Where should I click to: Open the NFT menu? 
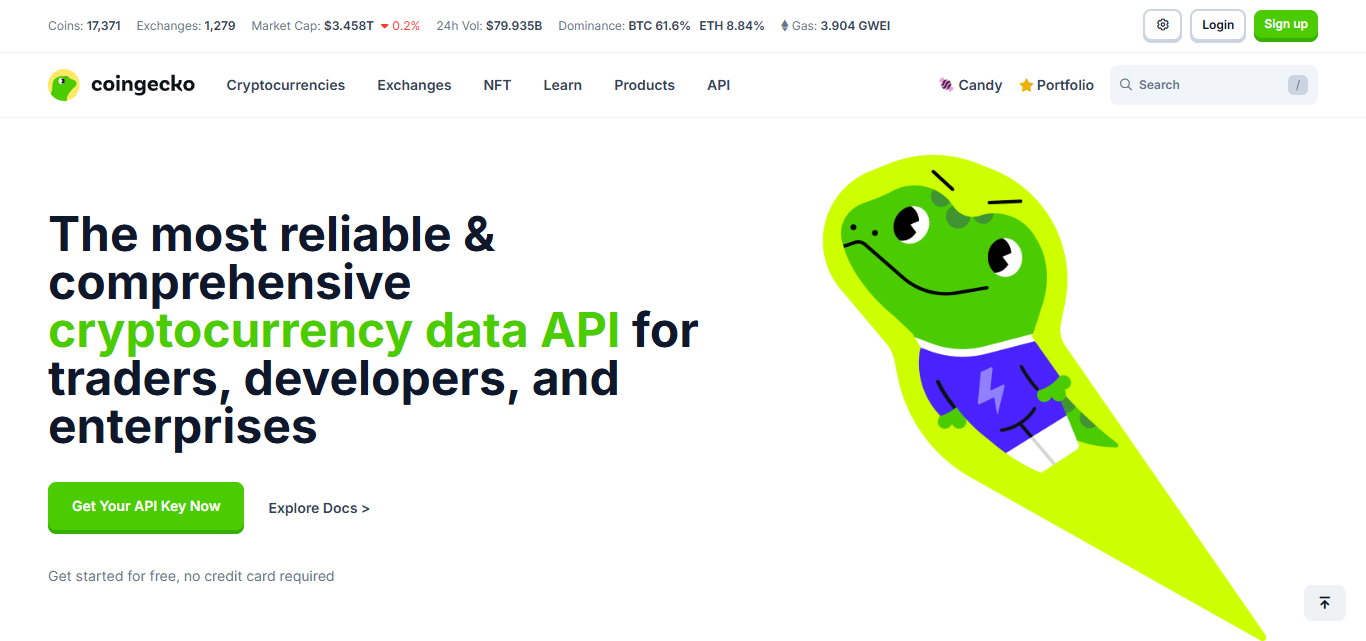497,85
